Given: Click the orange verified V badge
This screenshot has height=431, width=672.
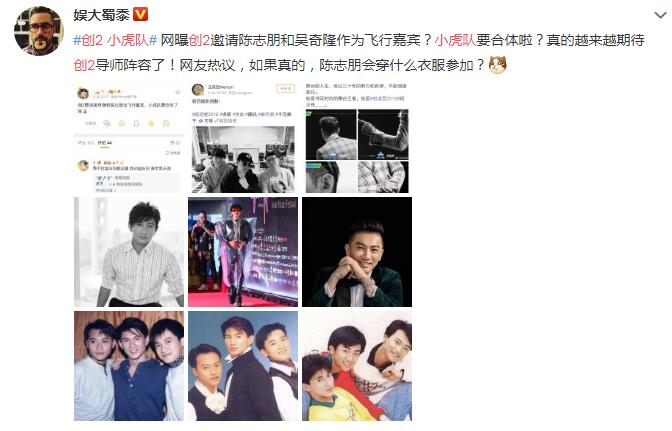Looking at the screenshot, I should click(141, 15).
